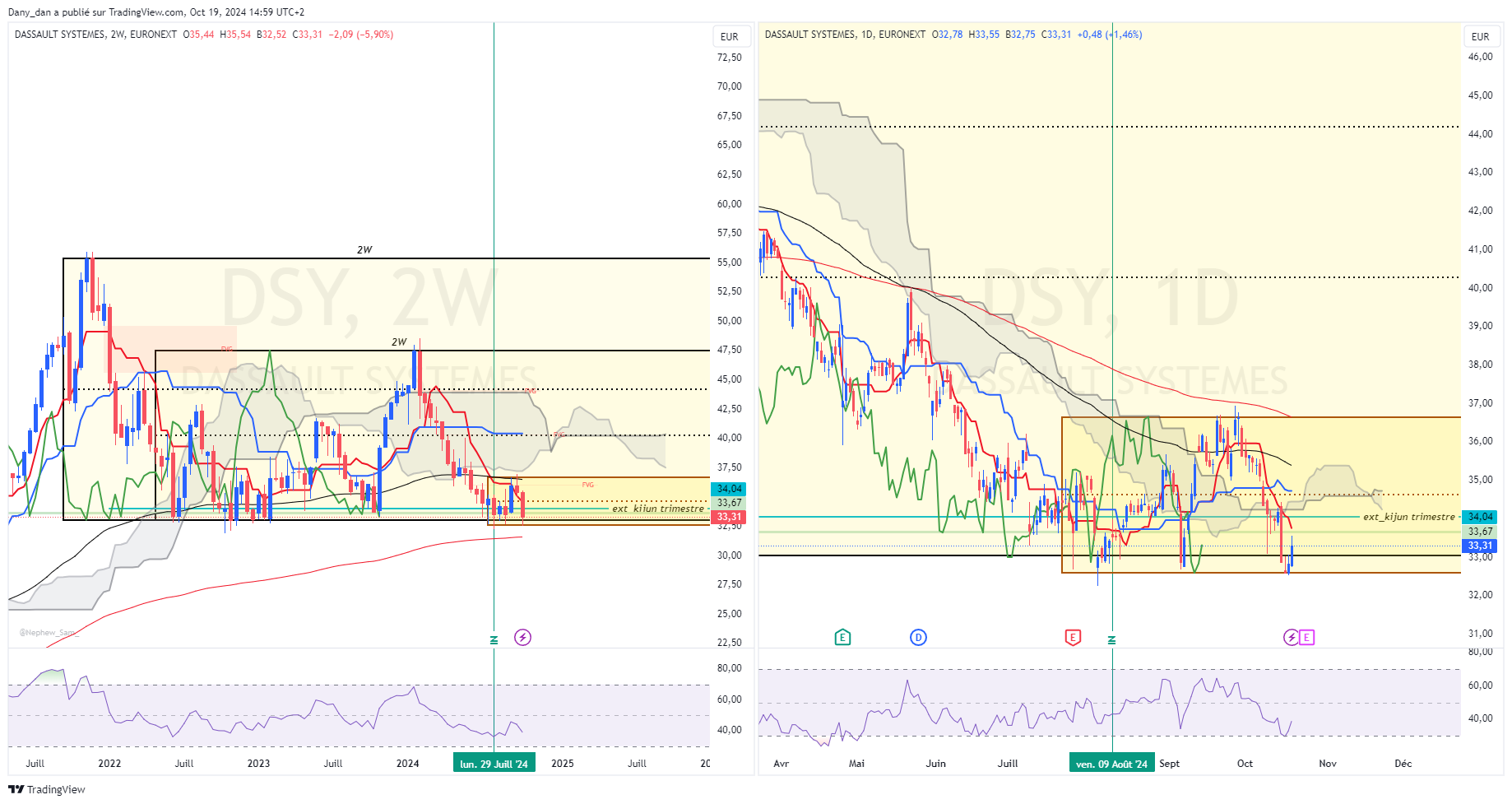
Task: Click the 2025 label on the time axis
Action: click(x=563, y=764)
